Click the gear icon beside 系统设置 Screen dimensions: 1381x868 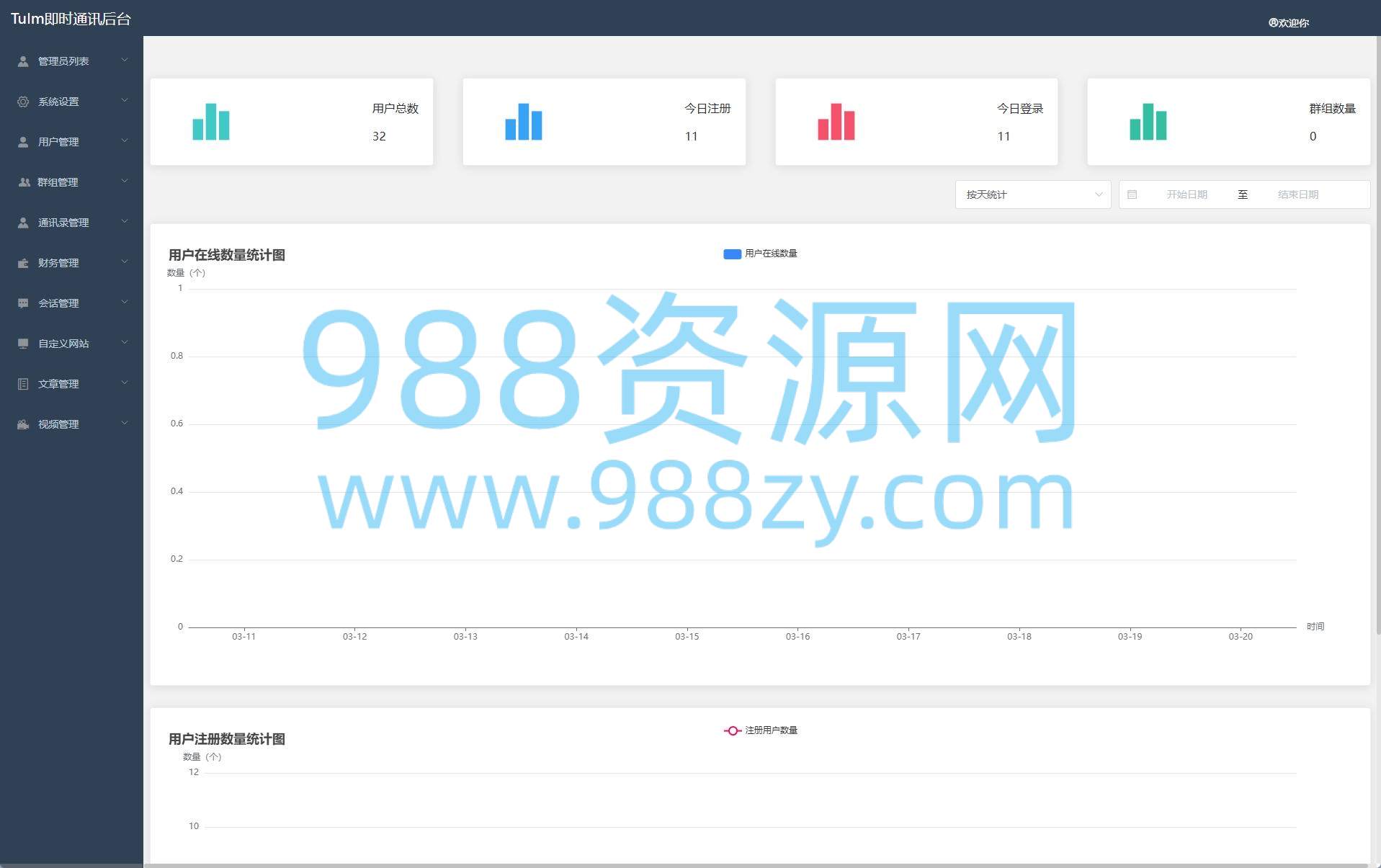click(23, 102)
